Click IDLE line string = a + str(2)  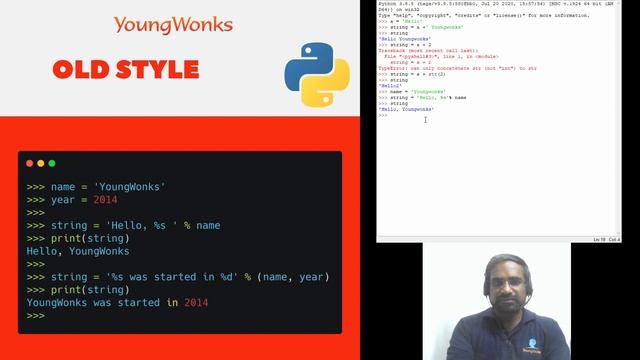[412, 74]
